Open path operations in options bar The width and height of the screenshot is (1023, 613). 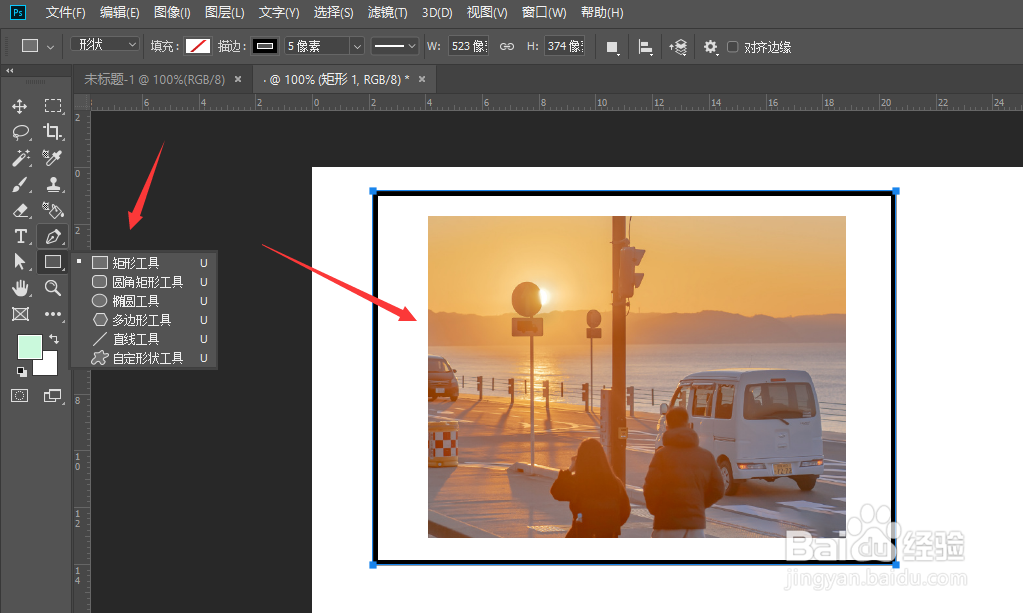(612, 47)
